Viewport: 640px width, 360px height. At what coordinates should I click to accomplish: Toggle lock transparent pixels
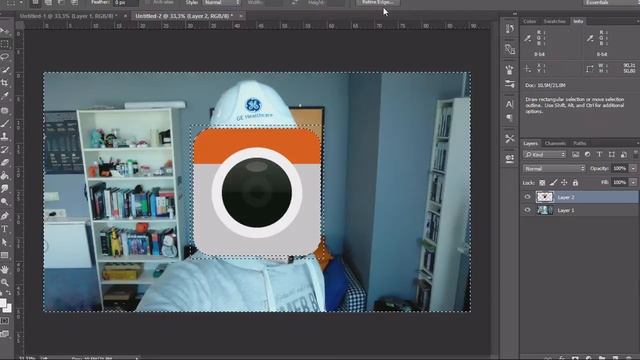tap(542, 183)
